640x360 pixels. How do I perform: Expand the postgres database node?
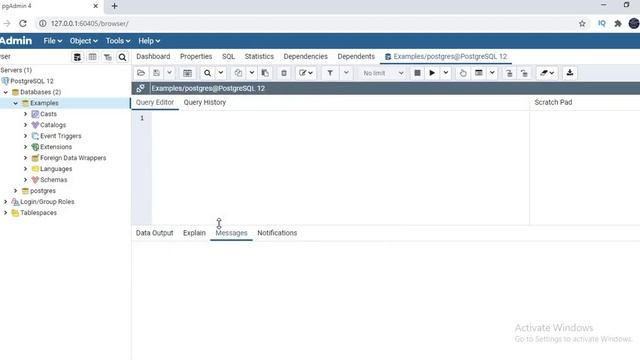(16, 191)
